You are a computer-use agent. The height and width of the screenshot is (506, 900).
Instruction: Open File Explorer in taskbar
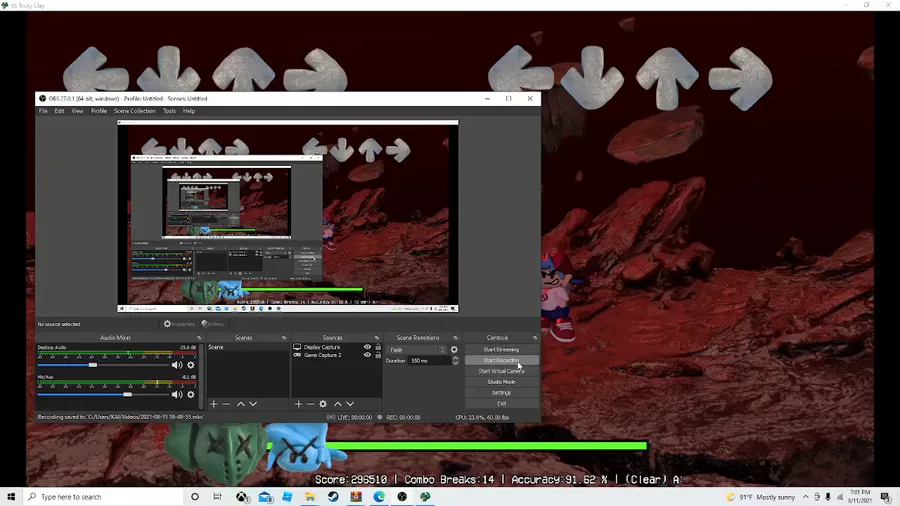[310, 497]
